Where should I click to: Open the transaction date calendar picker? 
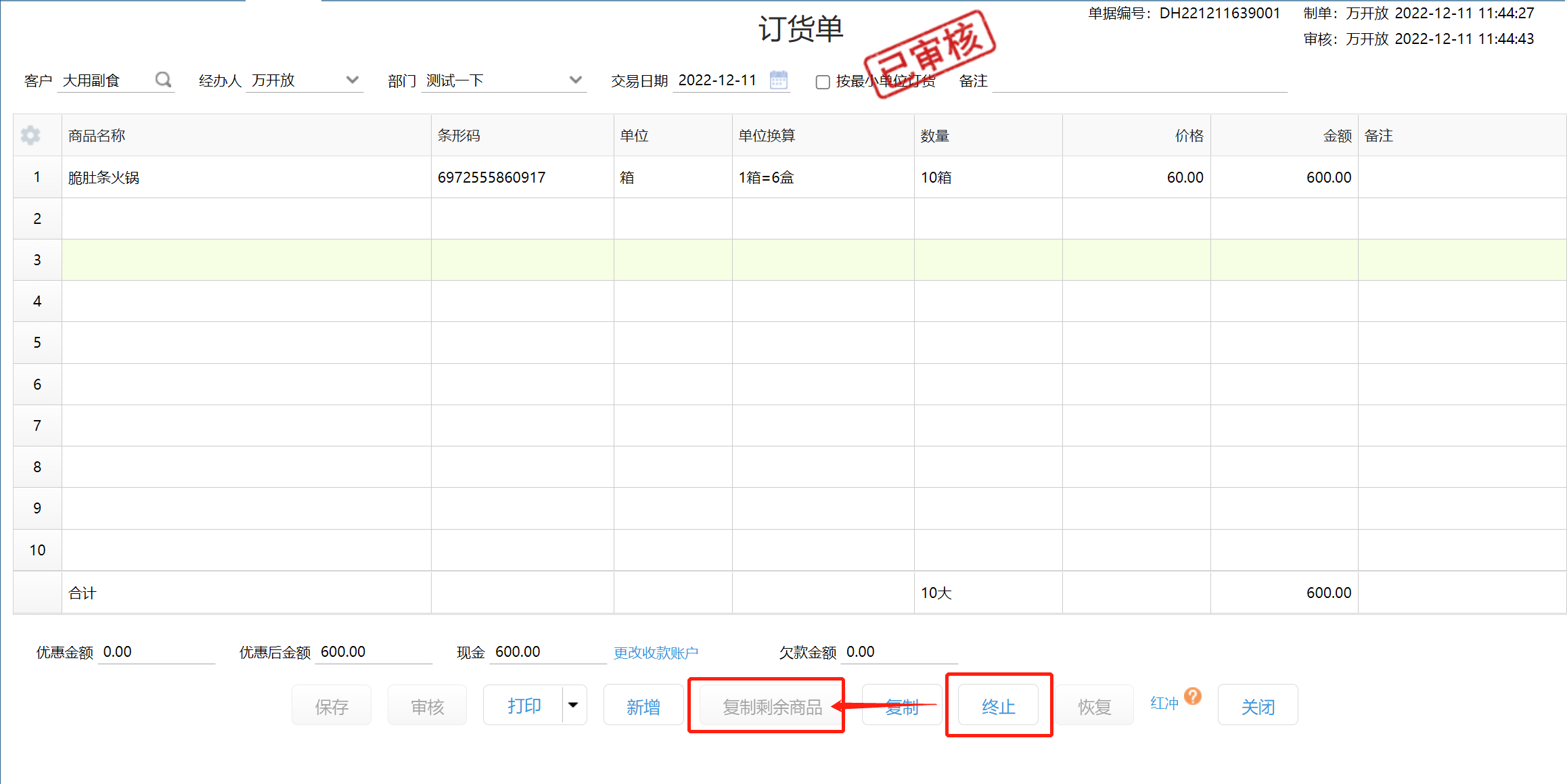(779, 80)
